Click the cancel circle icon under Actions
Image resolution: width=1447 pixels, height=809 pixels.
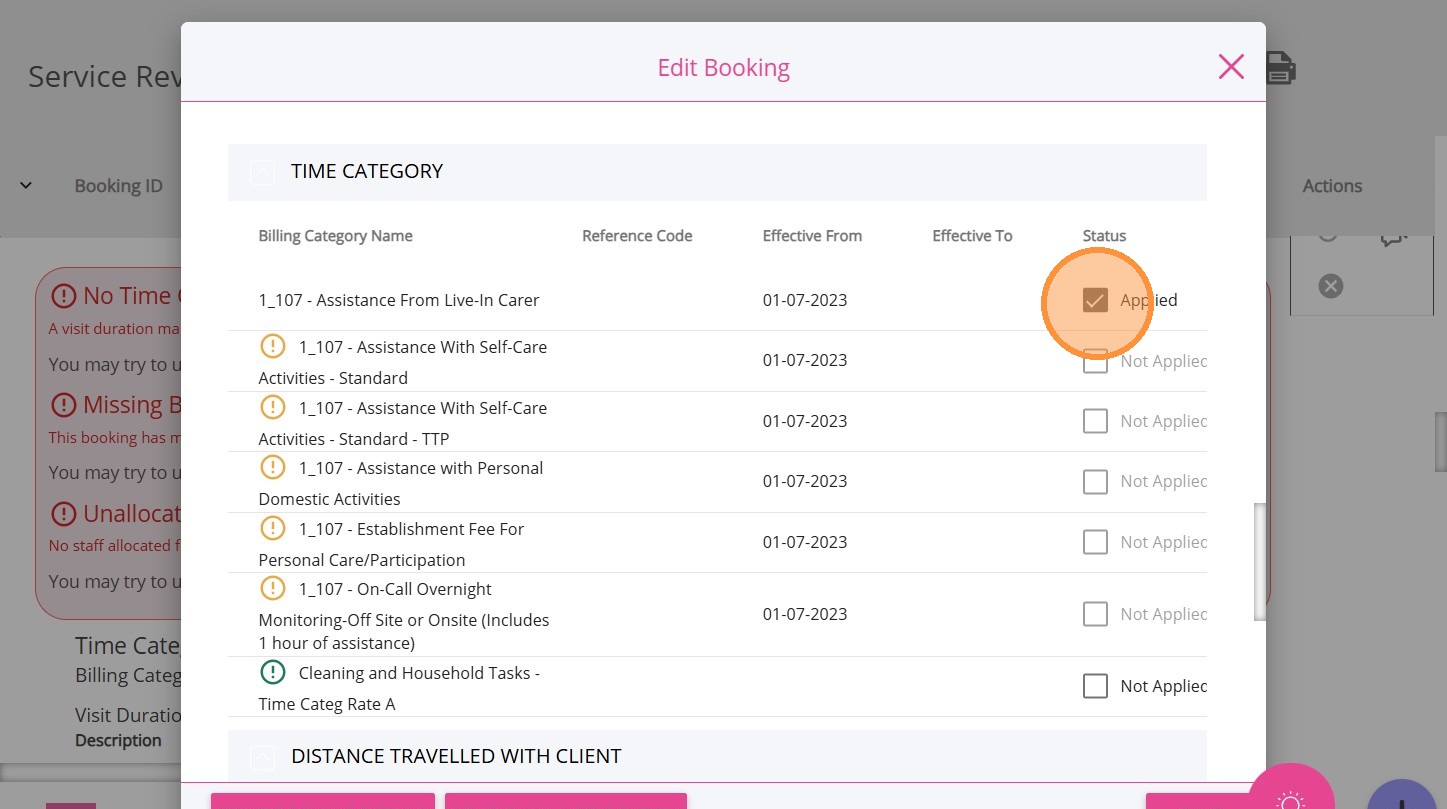point(1330,287)
